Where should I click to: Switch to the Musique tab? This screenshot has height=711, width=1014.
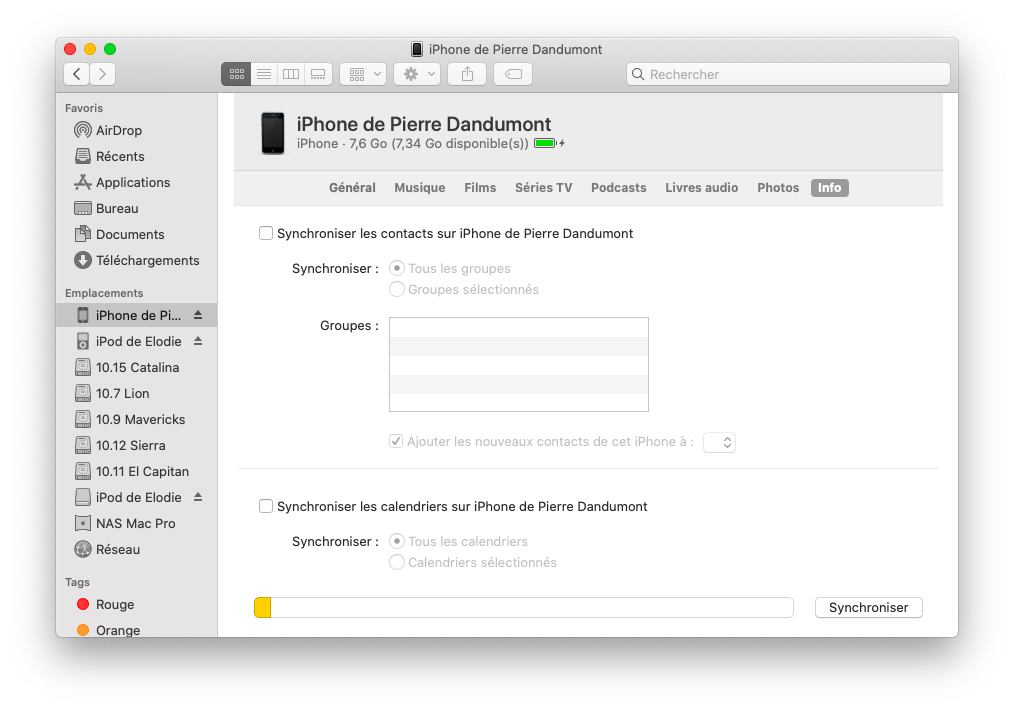coord(420,188)
